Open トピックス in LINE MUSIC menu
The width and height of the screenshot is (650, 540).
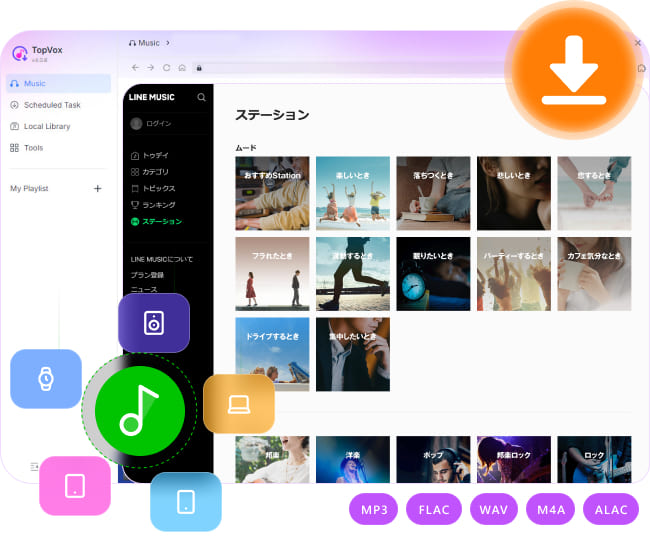point(153,188)
